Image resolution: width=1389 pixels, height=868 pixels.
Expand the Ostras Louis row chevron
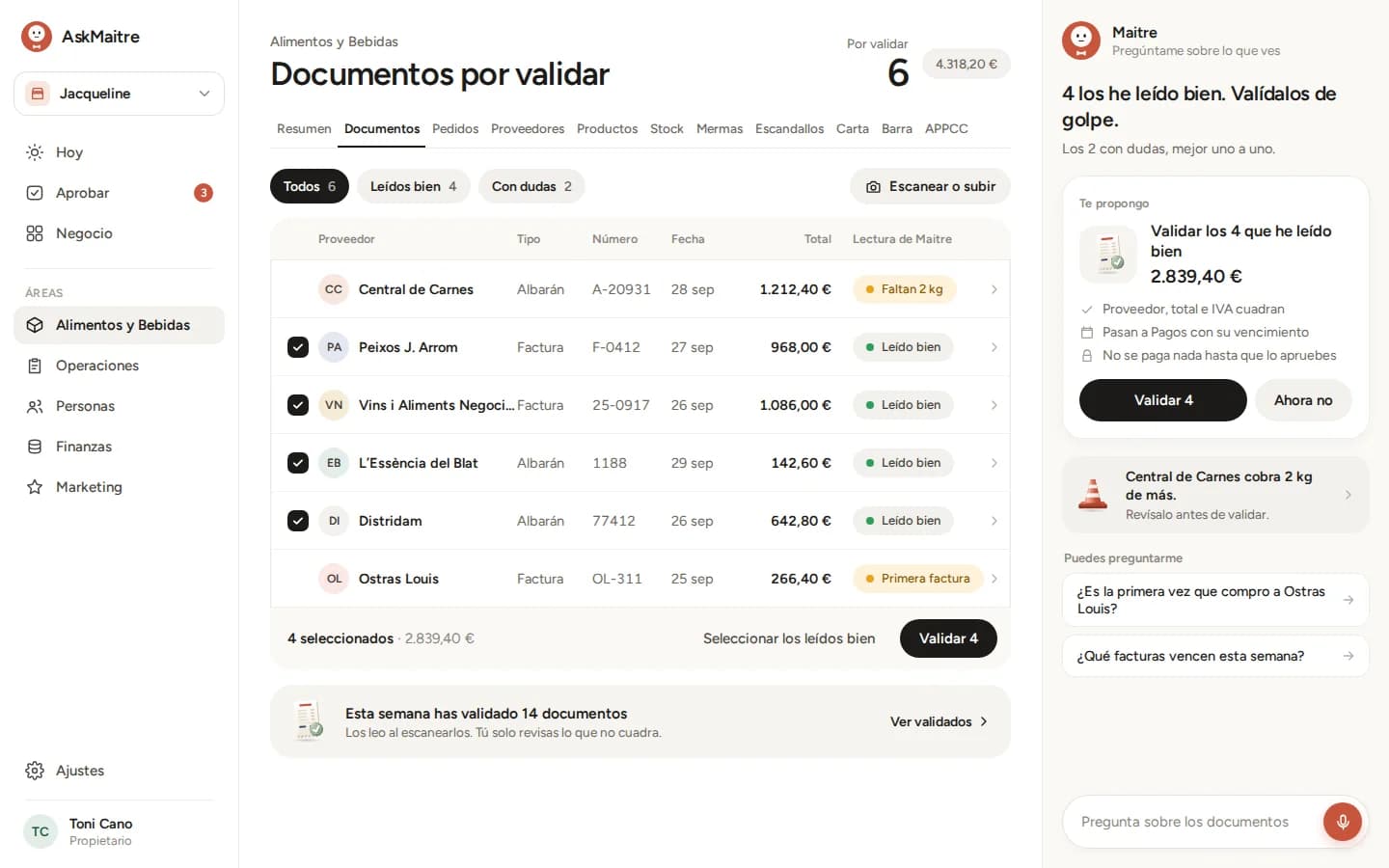(994, 579)
